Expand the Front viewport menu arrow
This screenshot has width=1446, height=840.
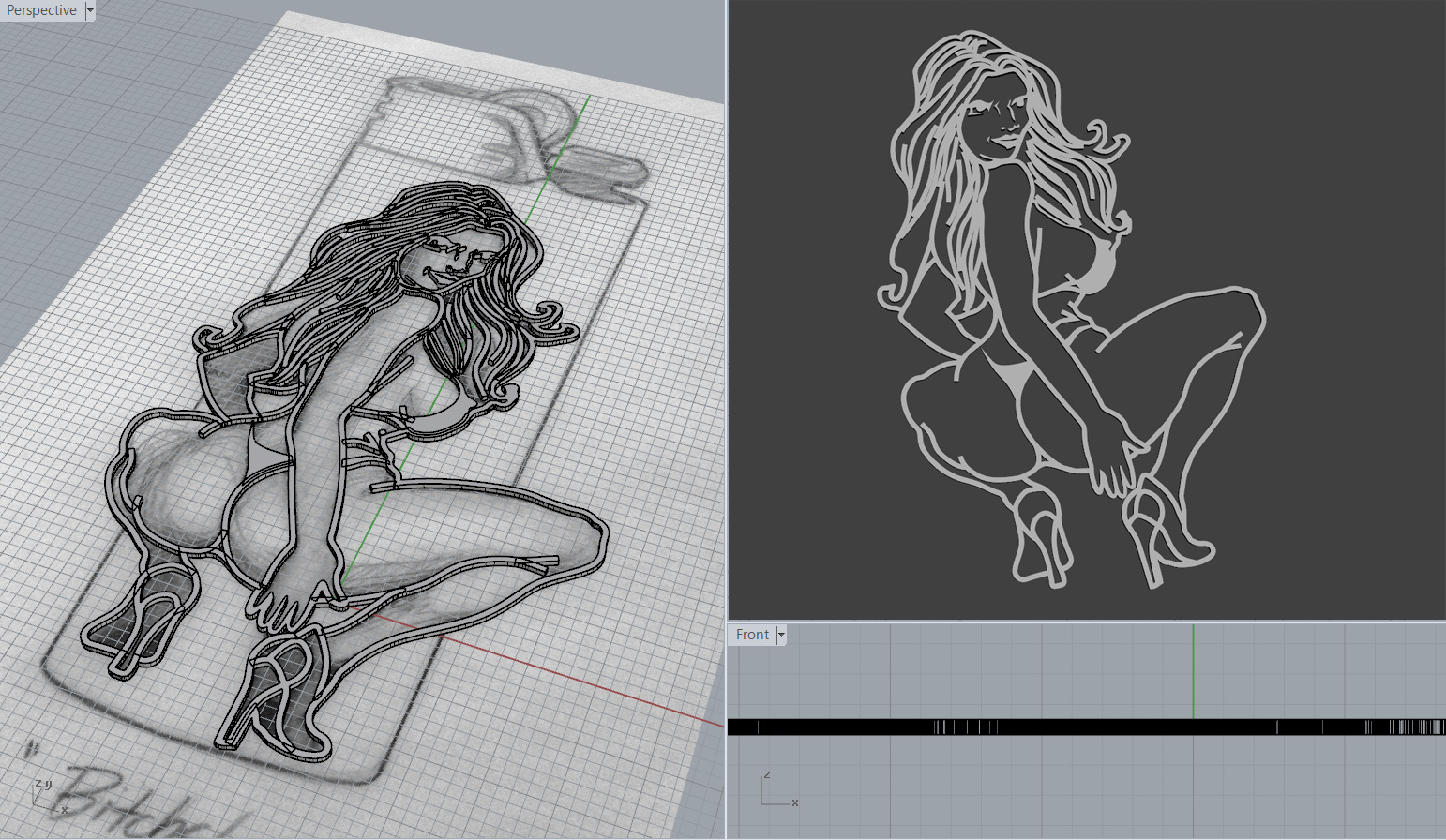[x=781, y=635]
